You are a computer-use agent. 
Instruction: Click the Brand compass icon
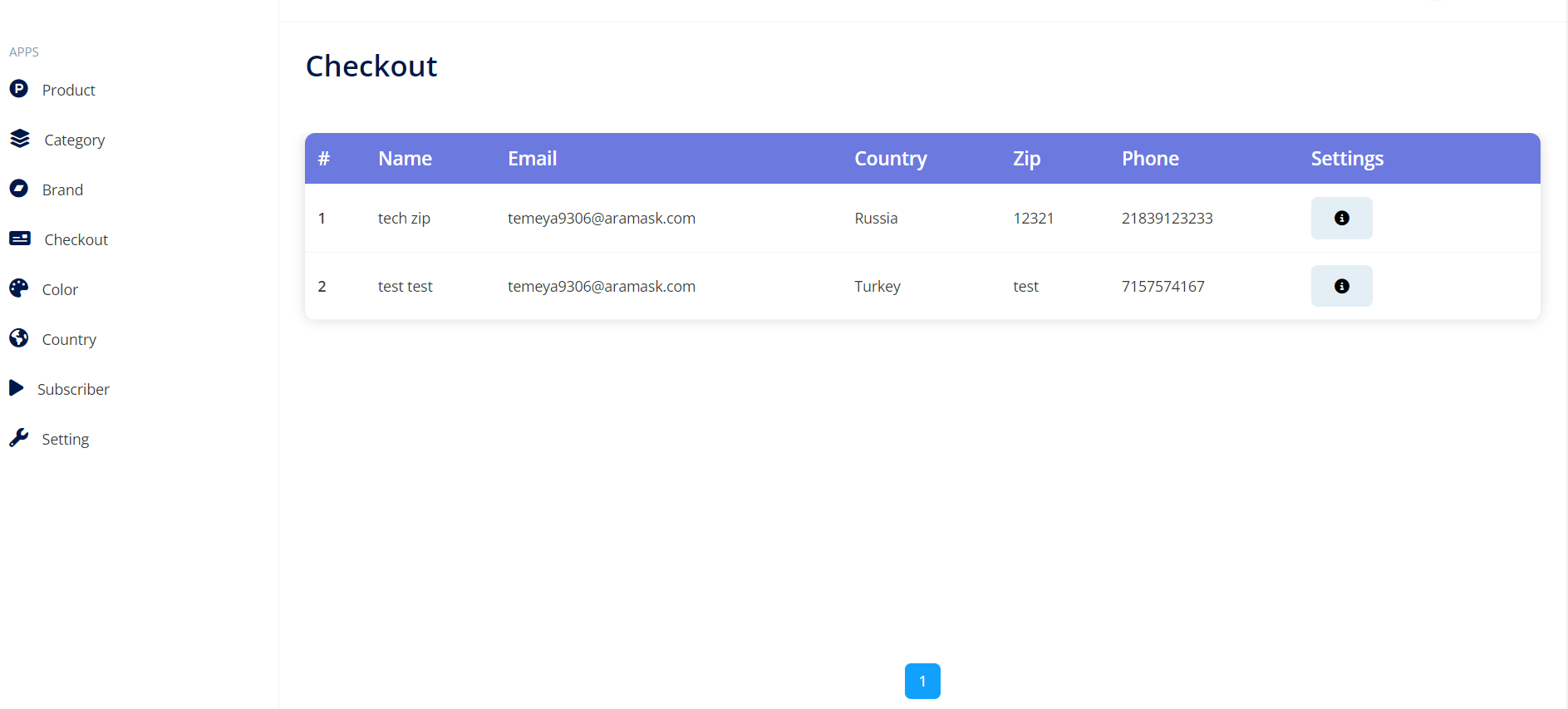[x=18, y=189]
